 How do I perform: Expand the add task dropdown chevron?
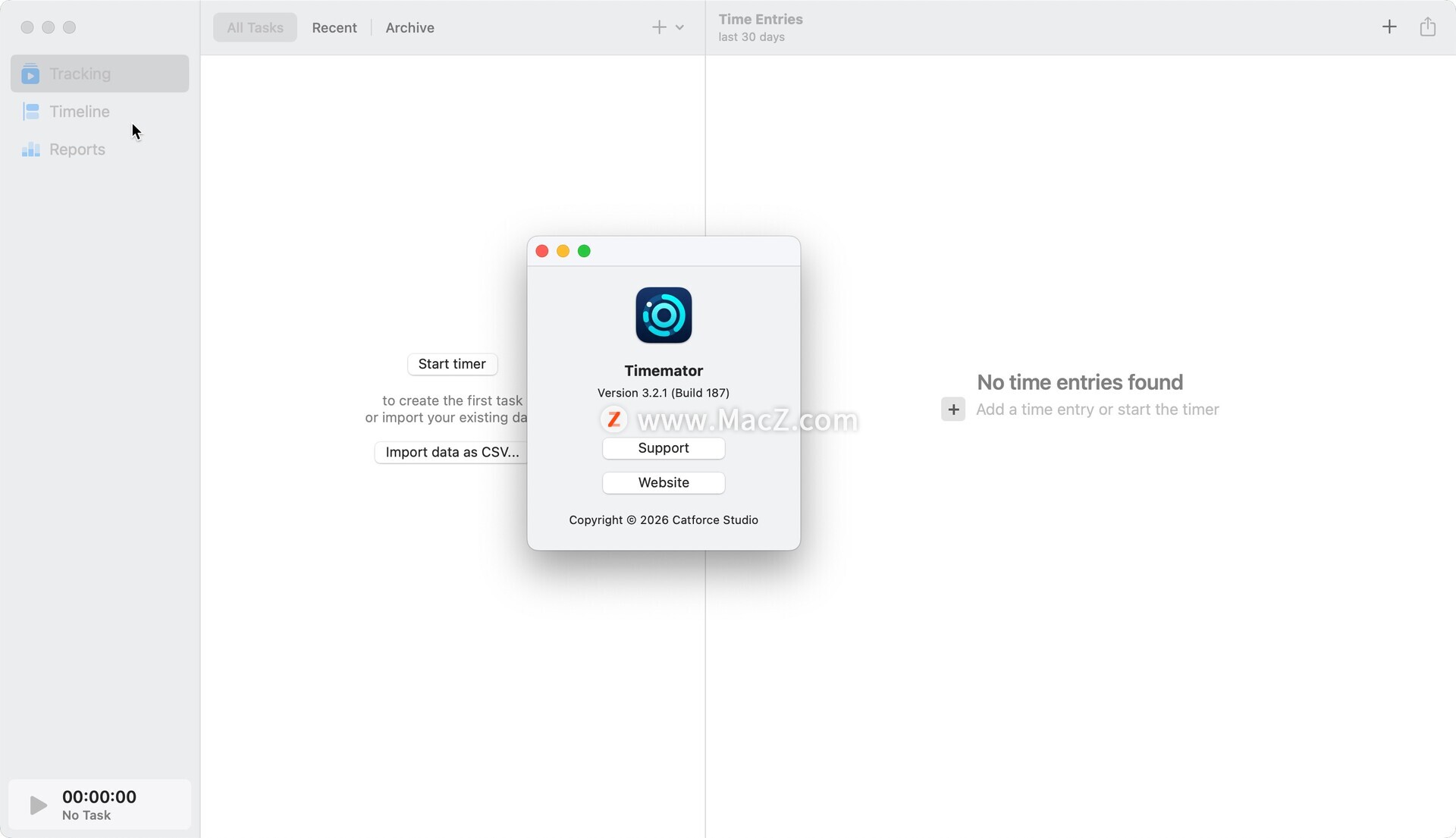tap(680, 27)
